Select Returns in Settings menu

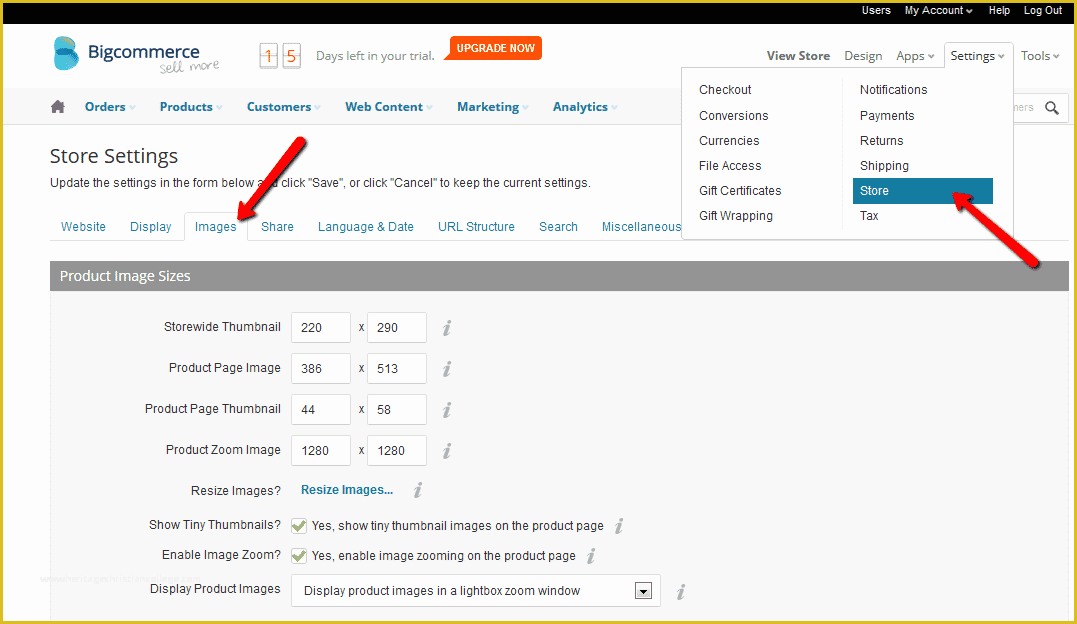click(x=881, y=141)
